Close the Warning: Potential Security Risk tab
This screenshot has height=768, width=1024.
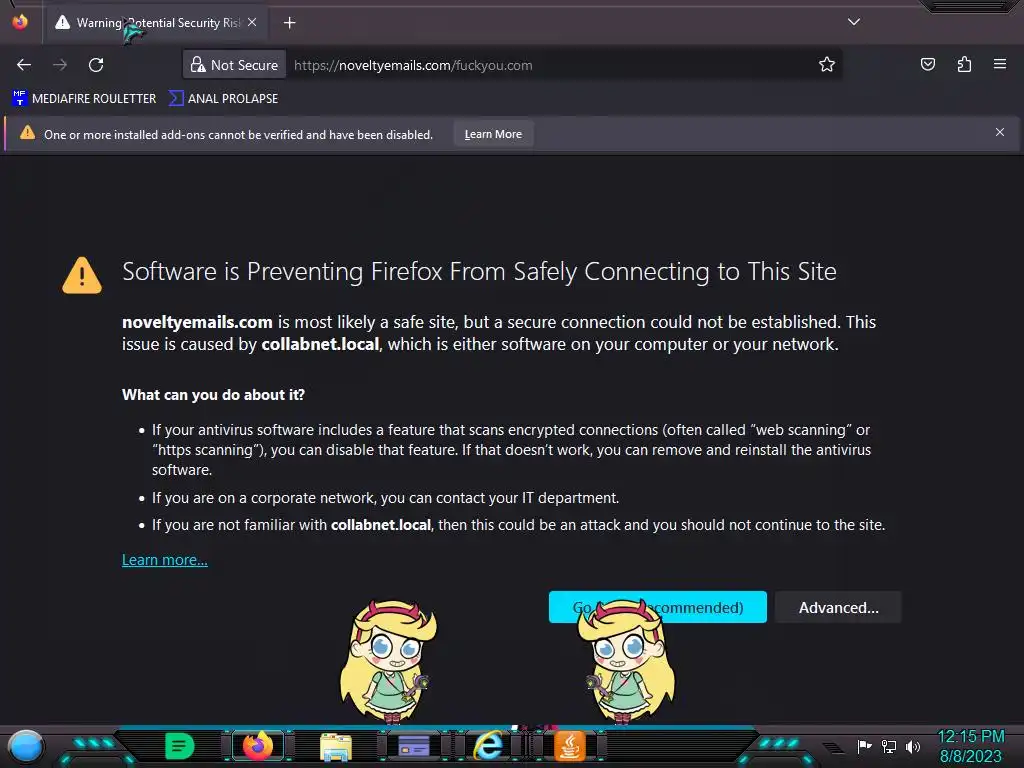252,22
